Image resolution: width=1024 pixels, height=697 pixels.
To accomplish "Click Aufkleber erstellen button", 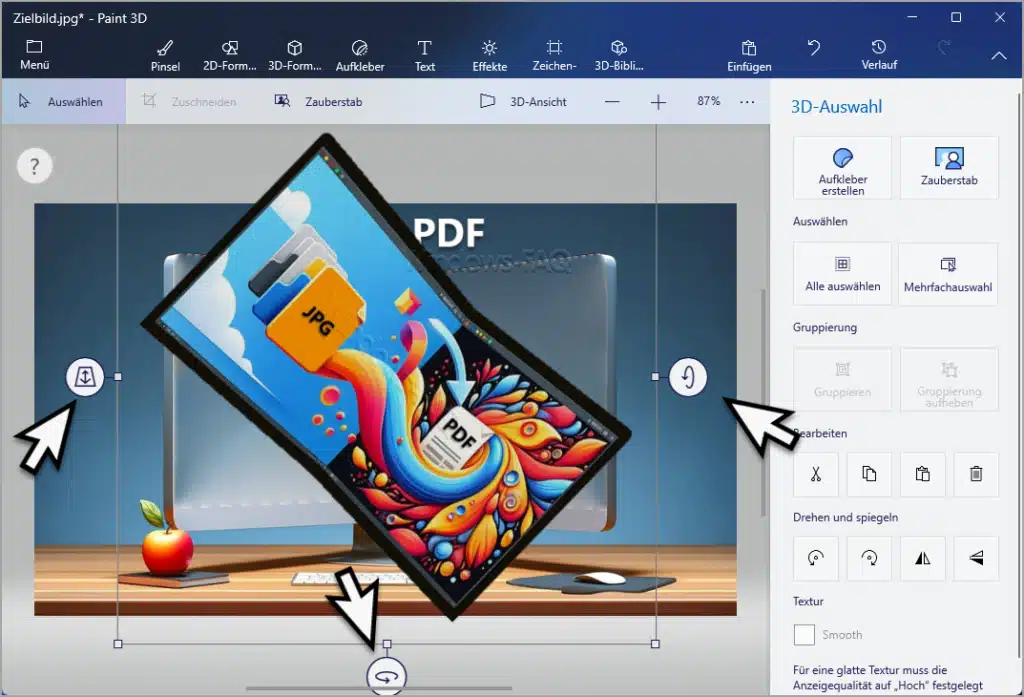I will pos(842,168).
